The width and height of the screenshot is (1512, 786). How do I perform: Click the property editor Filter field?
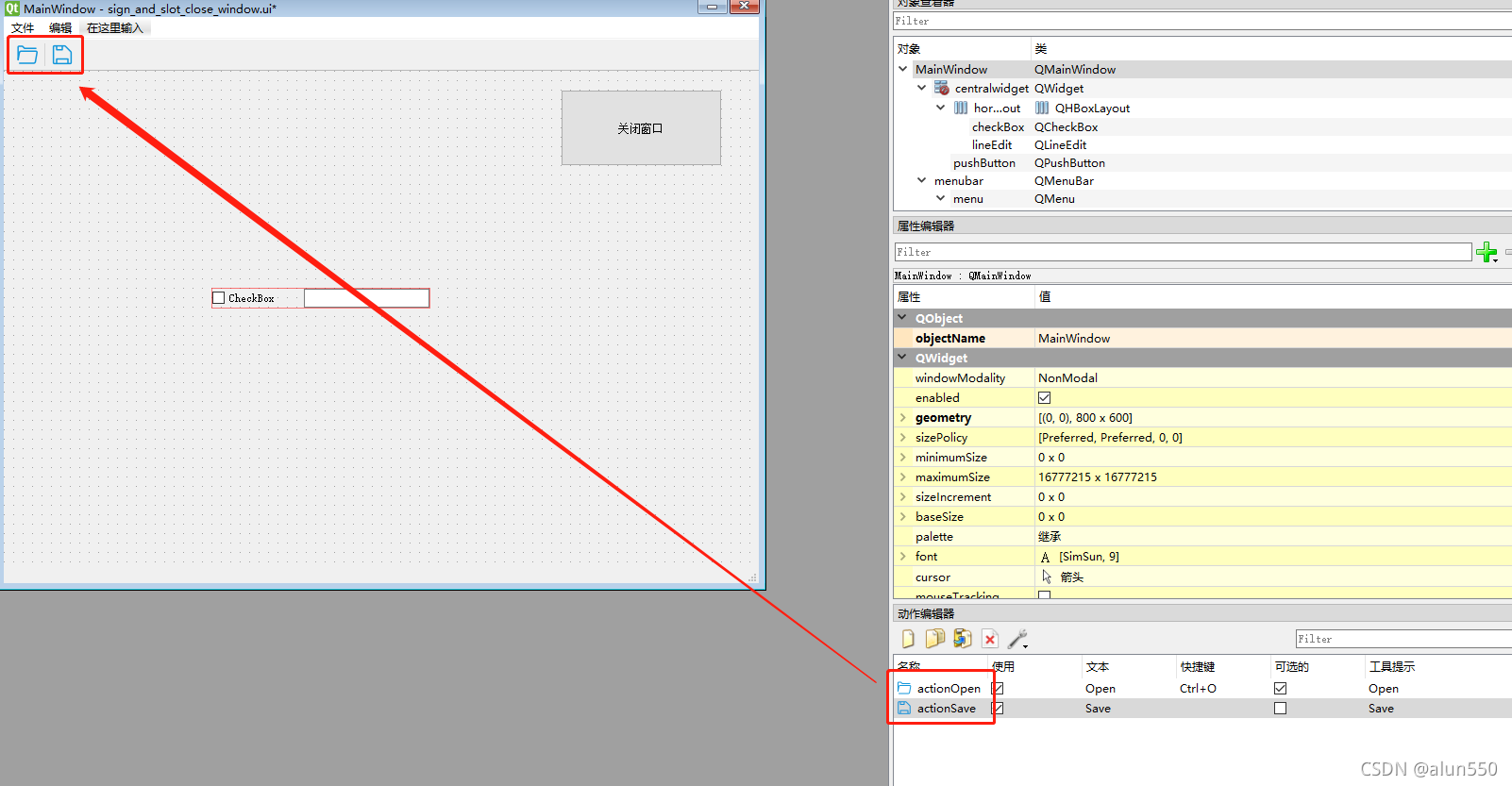1183,252
